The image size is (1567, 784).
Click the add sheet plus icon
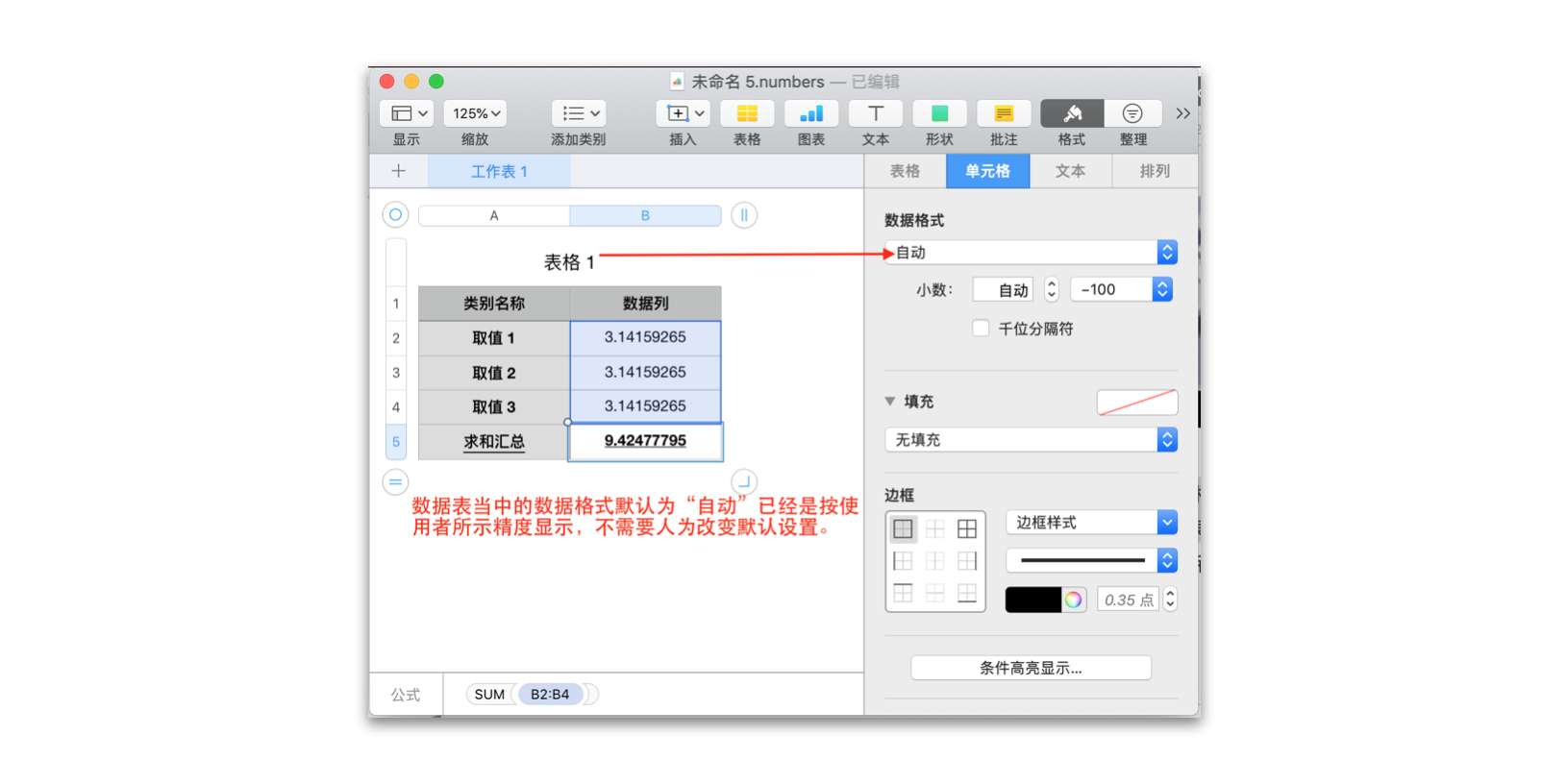tap(399, 171)
